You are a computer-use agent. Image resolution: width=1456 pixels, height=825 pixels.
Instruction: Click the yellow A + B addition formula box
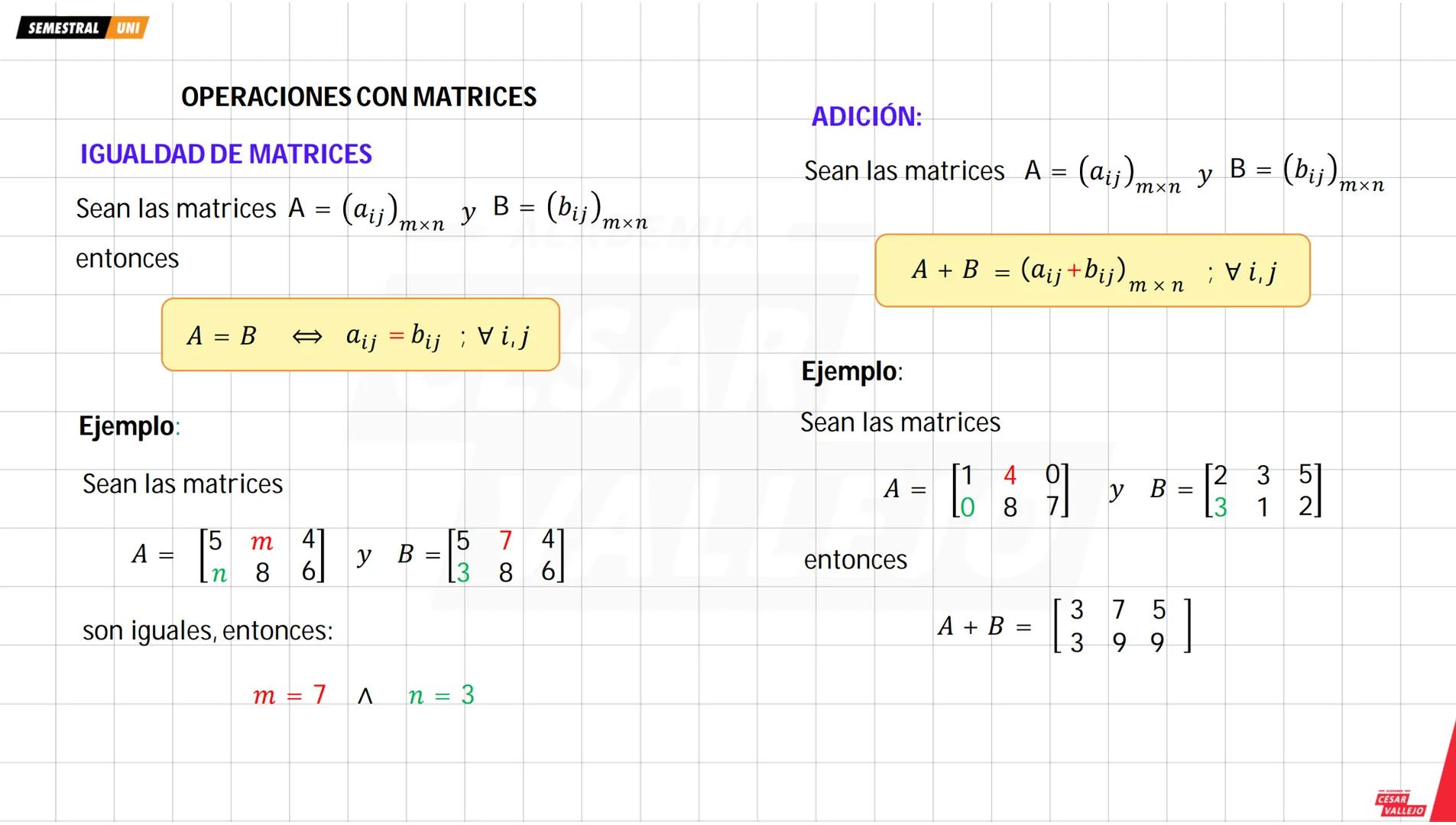coord(1091,270)
